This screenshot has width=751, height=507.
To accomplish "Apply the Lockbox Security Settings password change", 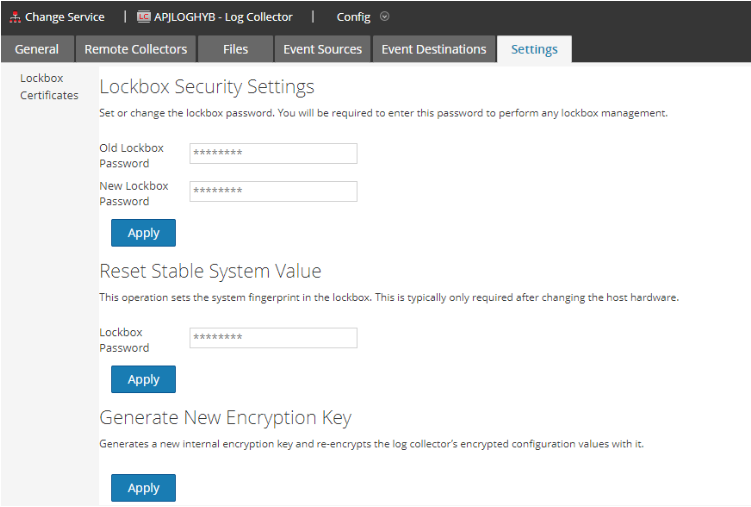I will (x=143, y=233).
